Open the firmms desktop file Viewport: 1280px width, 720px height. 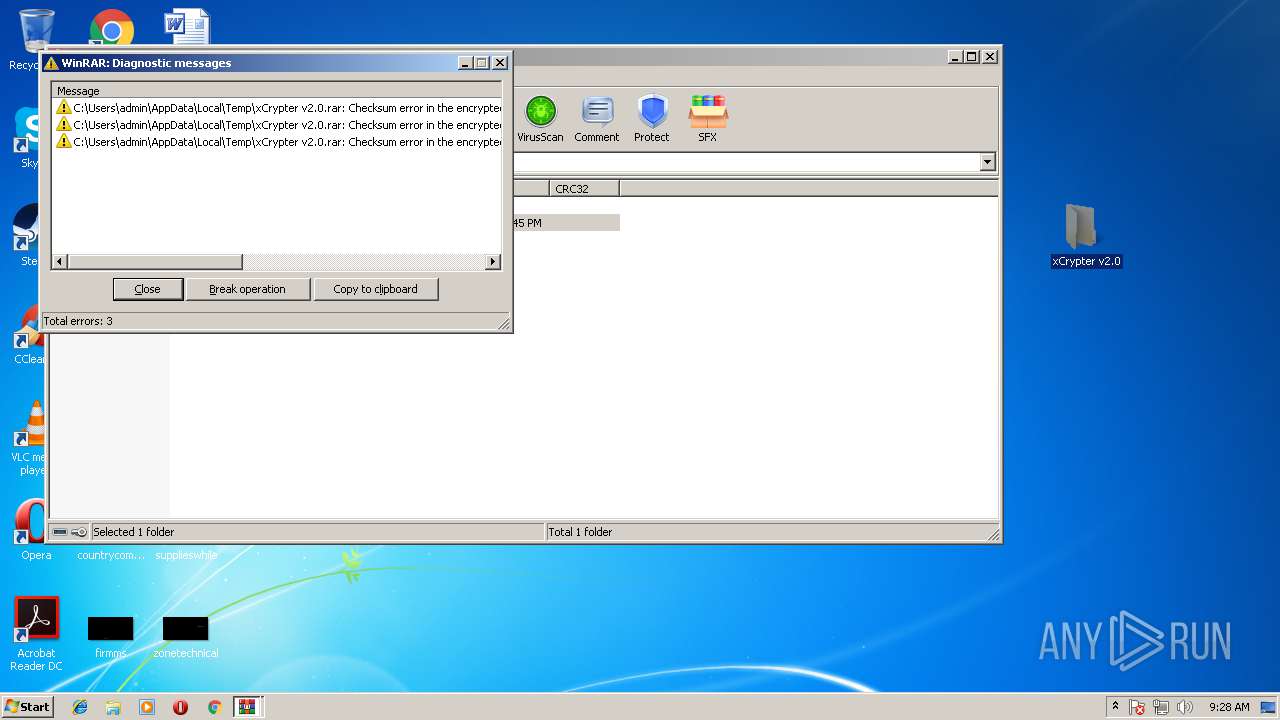click(x=110, y=638)
